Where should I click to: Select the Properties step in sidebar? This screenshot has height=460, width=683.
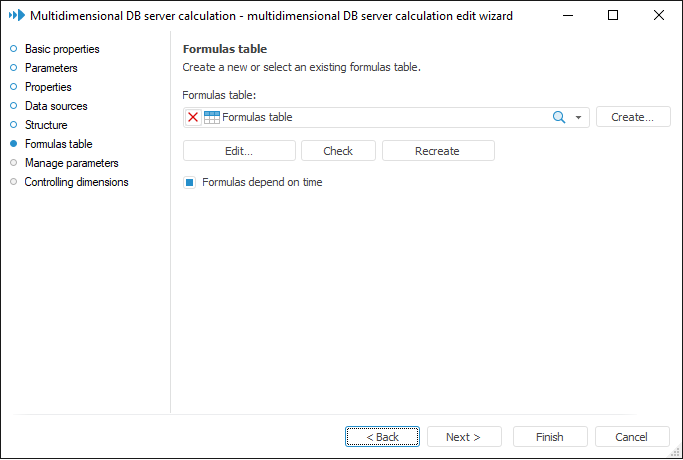pyautogui.click(x=48, y=87)
